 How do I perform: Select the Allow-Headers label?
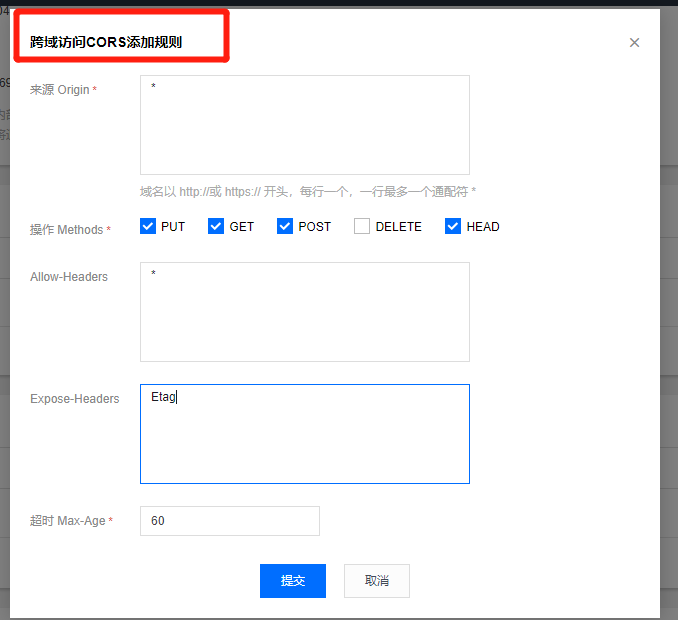click(69, 277)
